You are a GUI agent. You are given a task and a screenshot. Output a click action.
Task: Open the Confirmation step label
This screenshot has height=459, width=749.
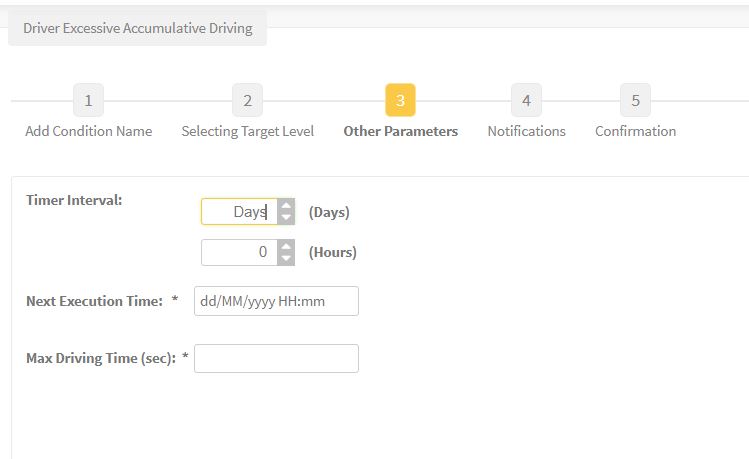click(635, 131)
